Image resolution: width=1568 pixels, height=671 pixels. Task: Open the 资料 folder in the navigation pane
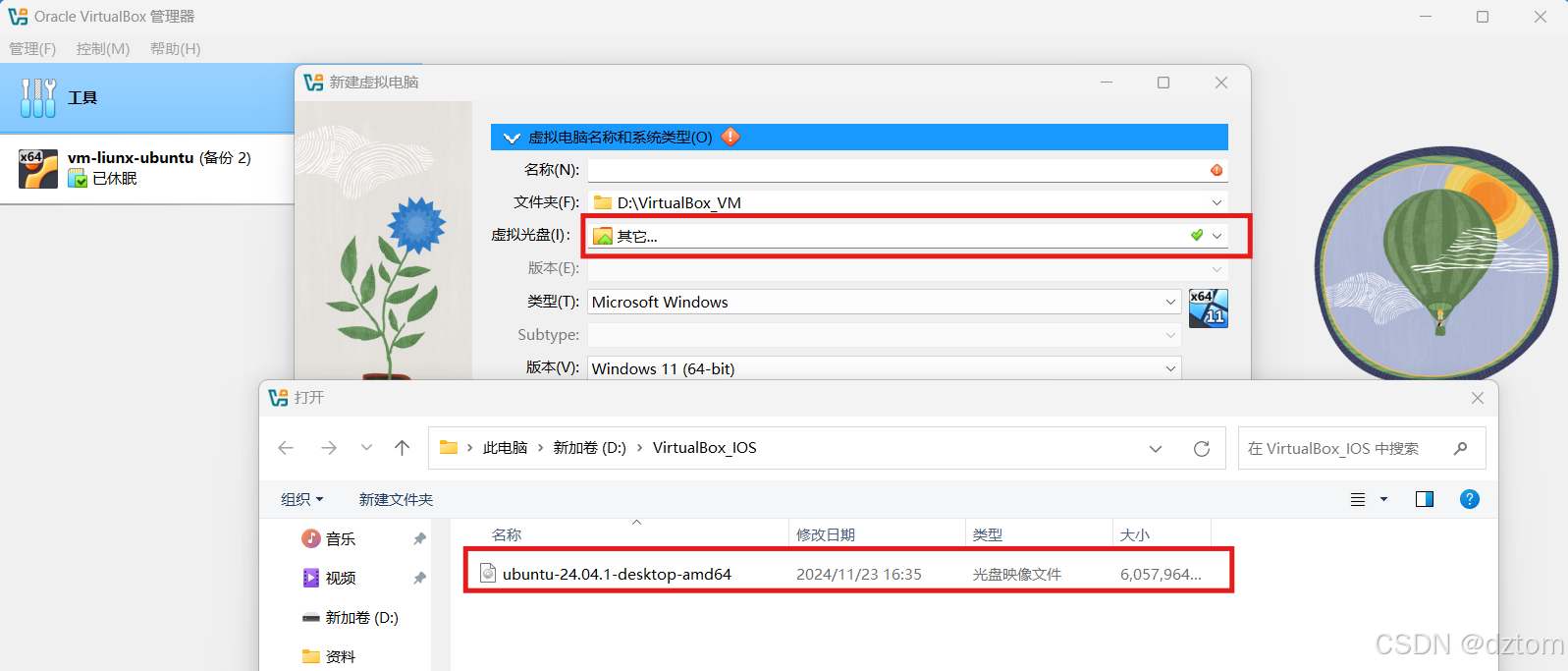click(x=341, y=657)
